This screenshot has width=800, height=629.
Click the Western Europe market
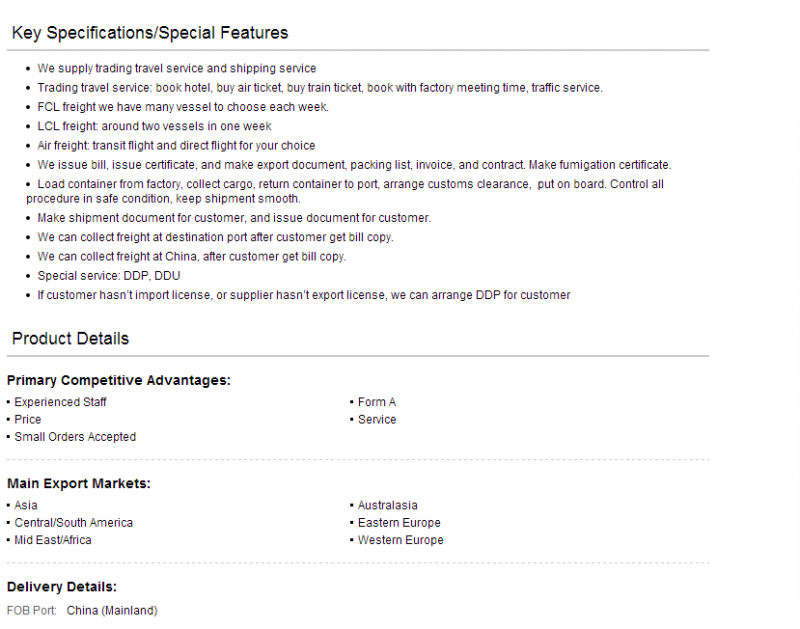point(401,540)
